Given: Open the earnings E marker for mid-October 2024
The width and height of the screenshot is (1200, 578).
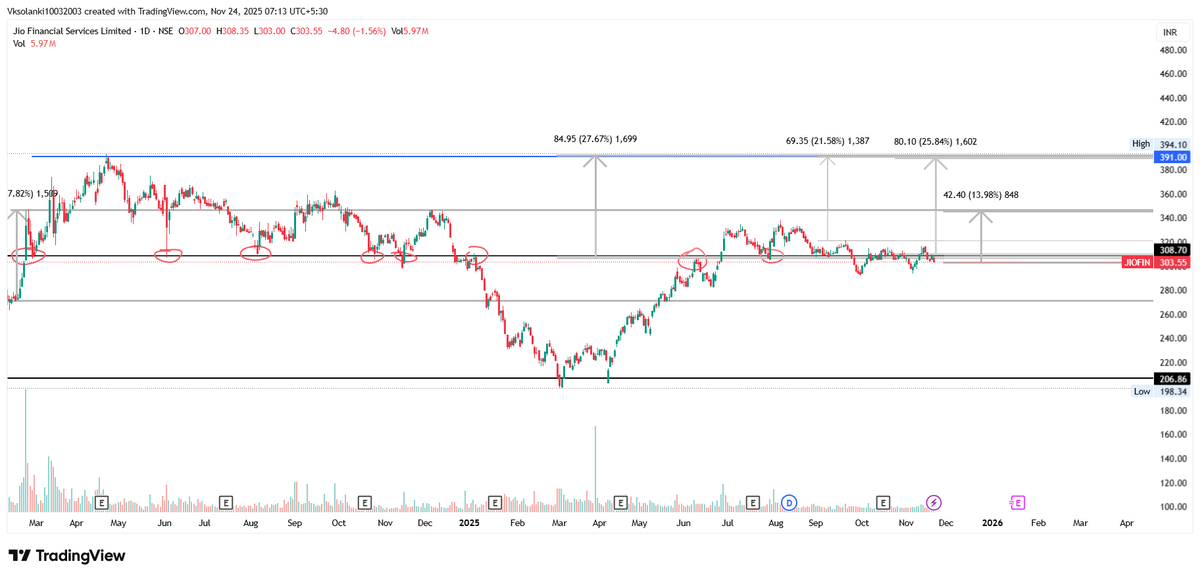Looking at the screenshot, I should [x=365, y=502].
